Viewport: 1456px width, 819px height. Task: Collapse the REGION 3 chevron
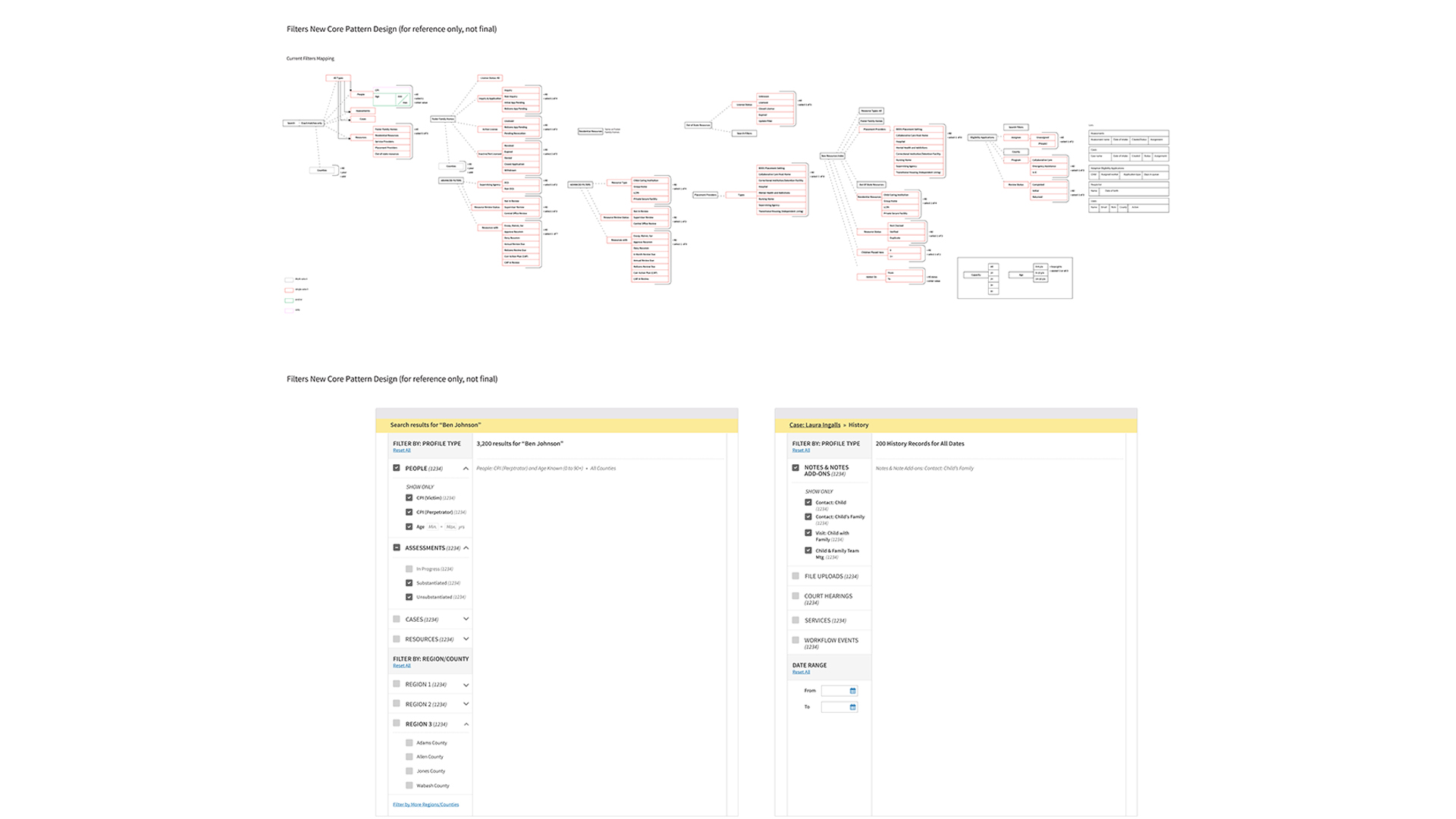point(466,724)
